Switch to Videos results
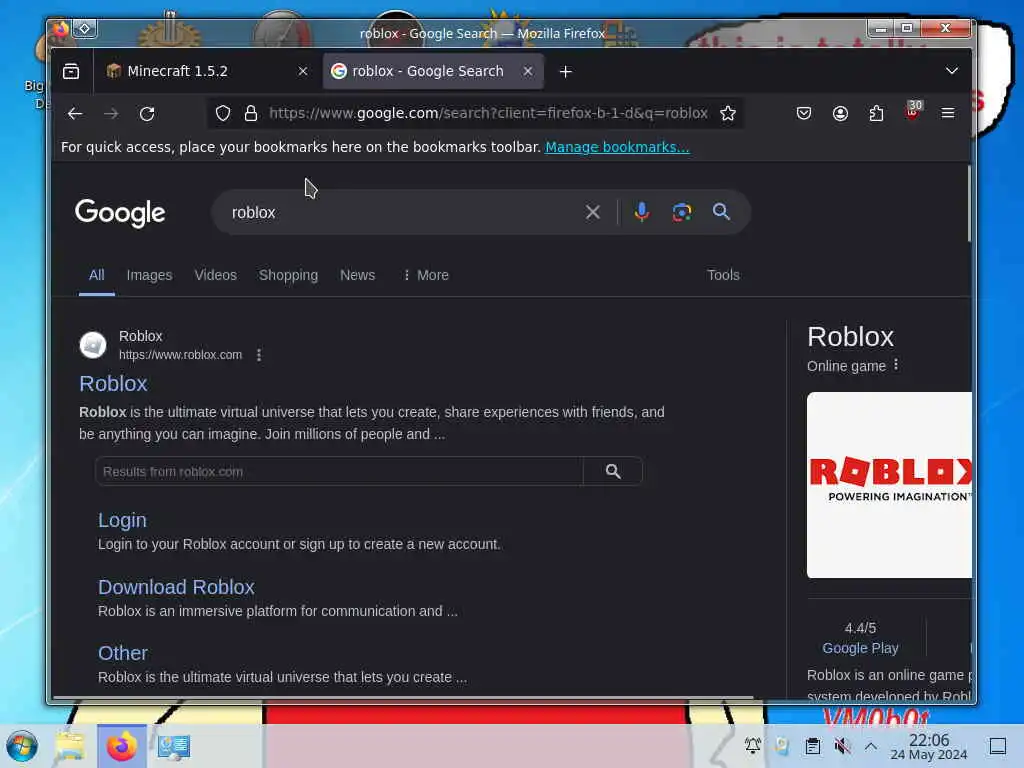 click(x=216, y=275)
